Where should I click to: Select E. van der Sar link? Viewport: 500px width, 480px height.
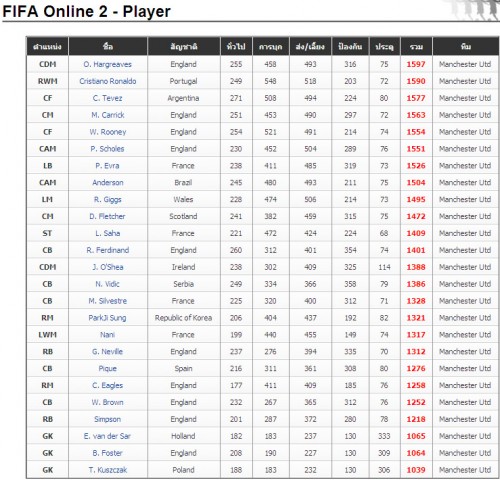107,436
